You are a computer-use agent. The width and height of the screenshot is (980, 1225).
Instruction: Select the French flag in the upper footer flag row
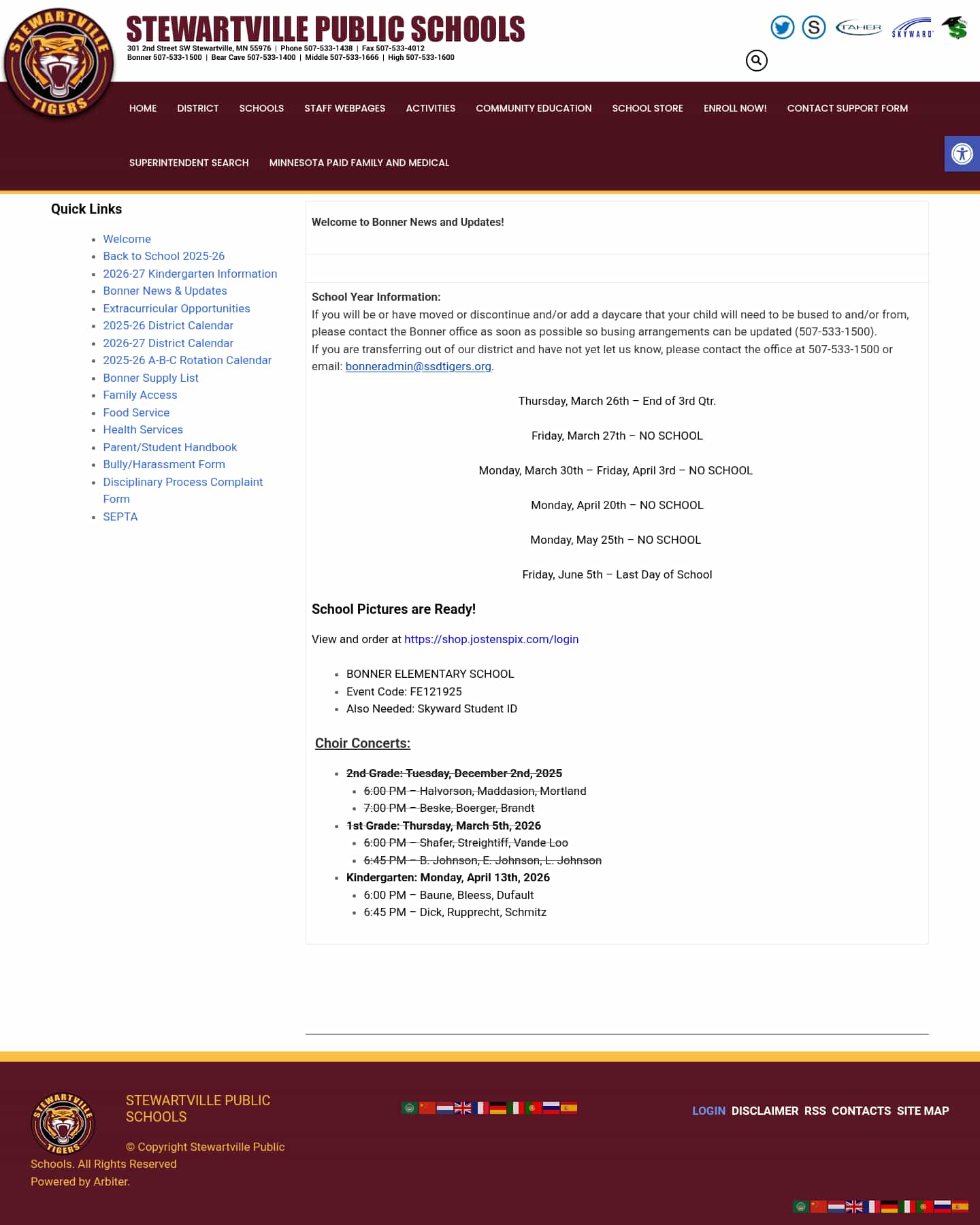point(480,1108)
